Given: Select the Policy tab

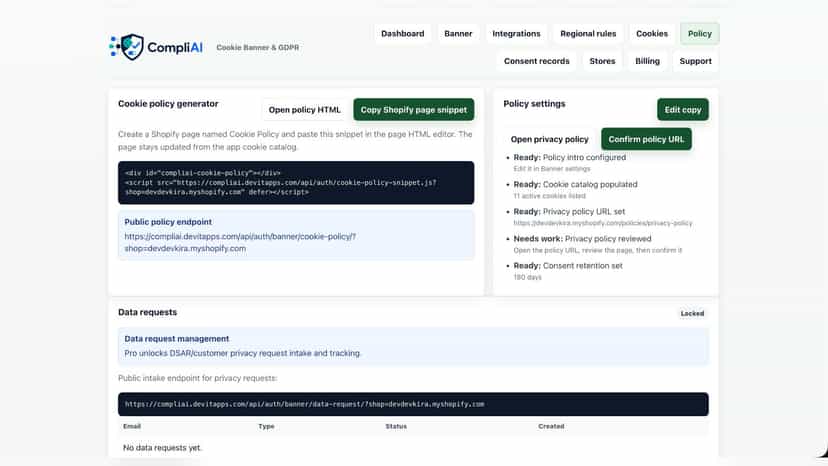Looking at the screenshot, I should (x=699, y=34).
